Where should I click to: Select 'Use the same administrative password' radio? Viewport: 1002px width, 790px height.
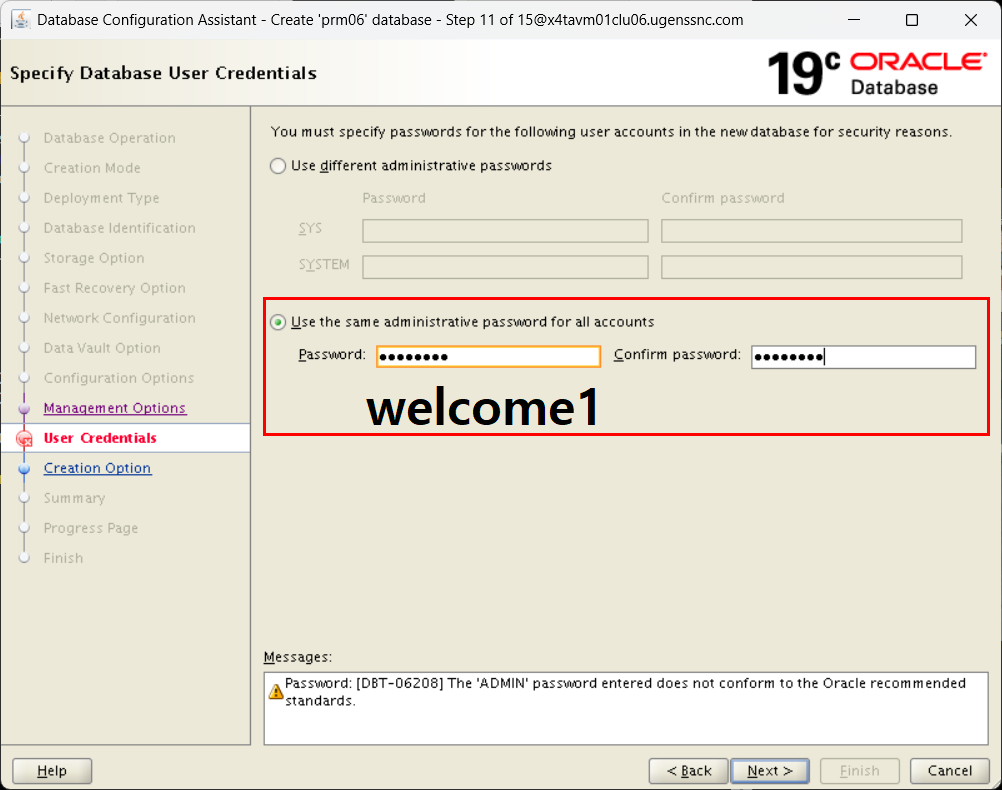tap(277, 322)
